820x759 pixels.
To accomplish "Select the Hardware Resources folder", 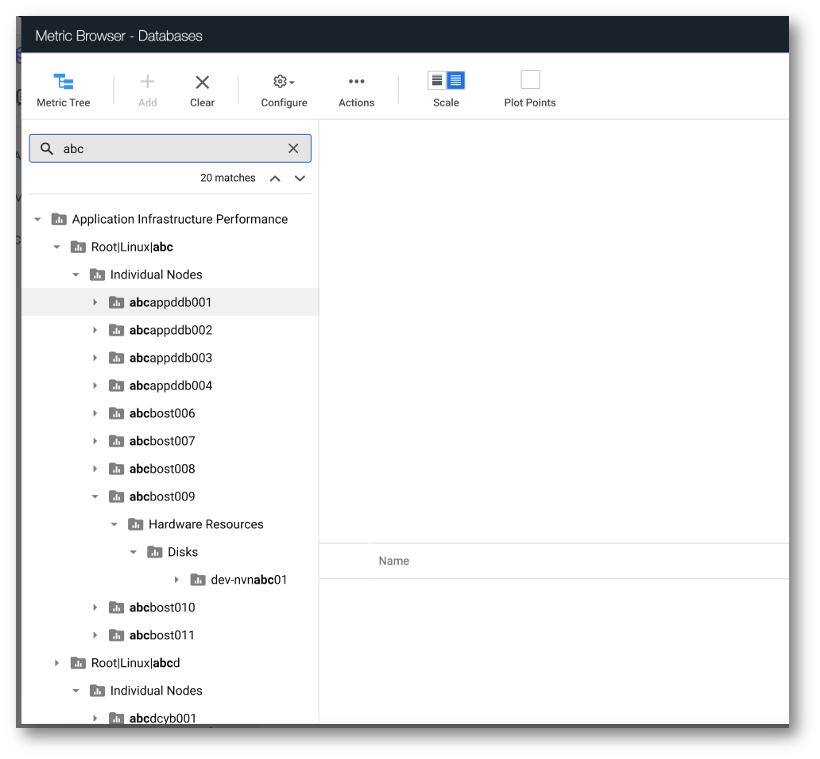I will [x=206, y=524].
